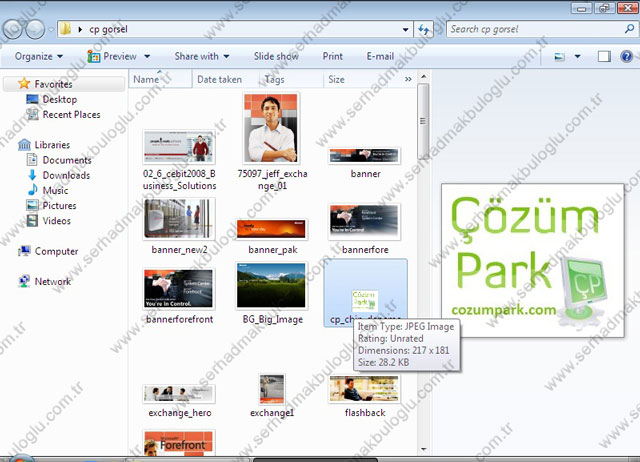Open the Share with menu
This screenshot has height=462, width=640.
202,56
